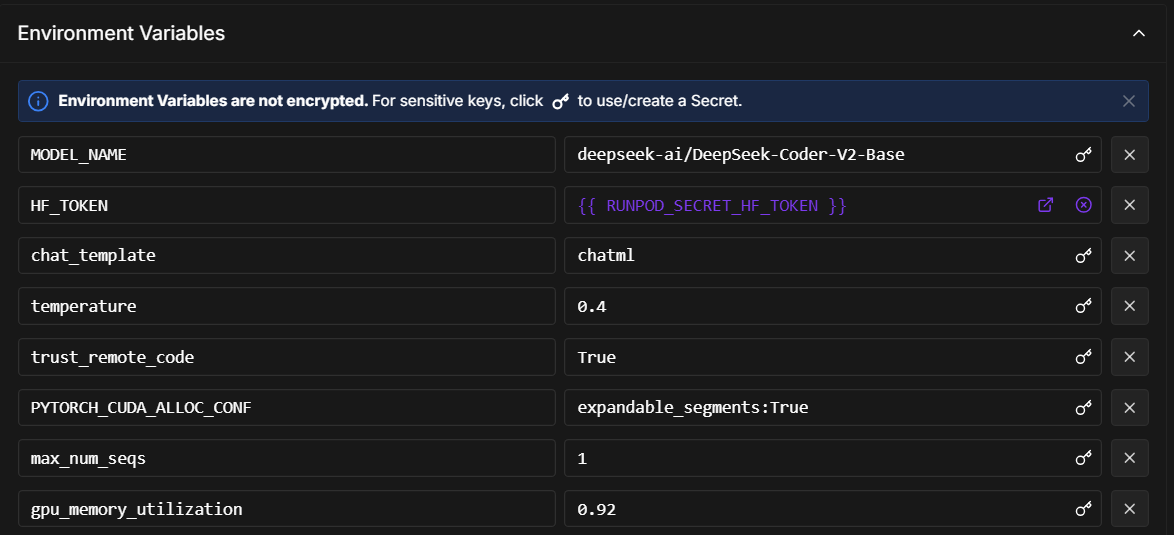Edit the MODEL_NAME key field
The height and width of the screenshot is (535, 1174).
tap(286, 155)
